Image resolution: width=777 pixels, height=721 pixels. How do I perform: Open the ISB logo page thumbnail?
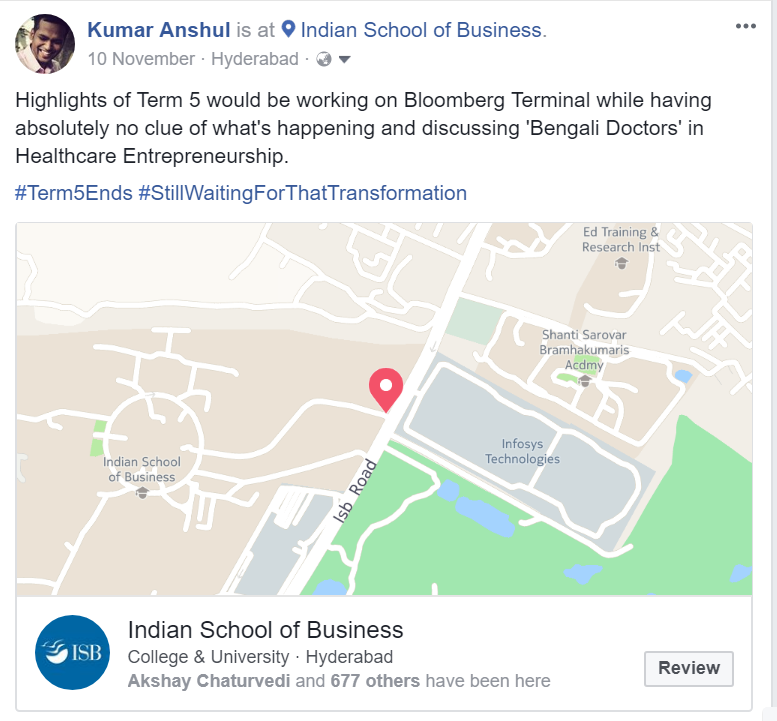pyautogui.click(x=73, y=652)
